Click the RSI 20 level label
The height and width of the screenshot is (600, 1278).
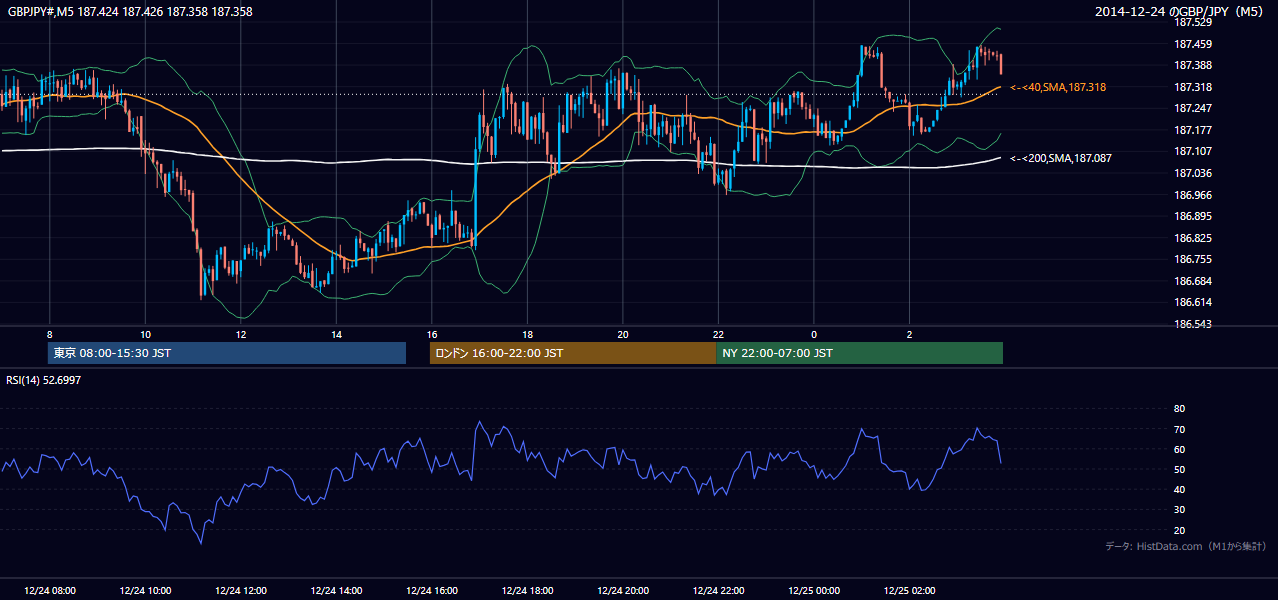1179,530
